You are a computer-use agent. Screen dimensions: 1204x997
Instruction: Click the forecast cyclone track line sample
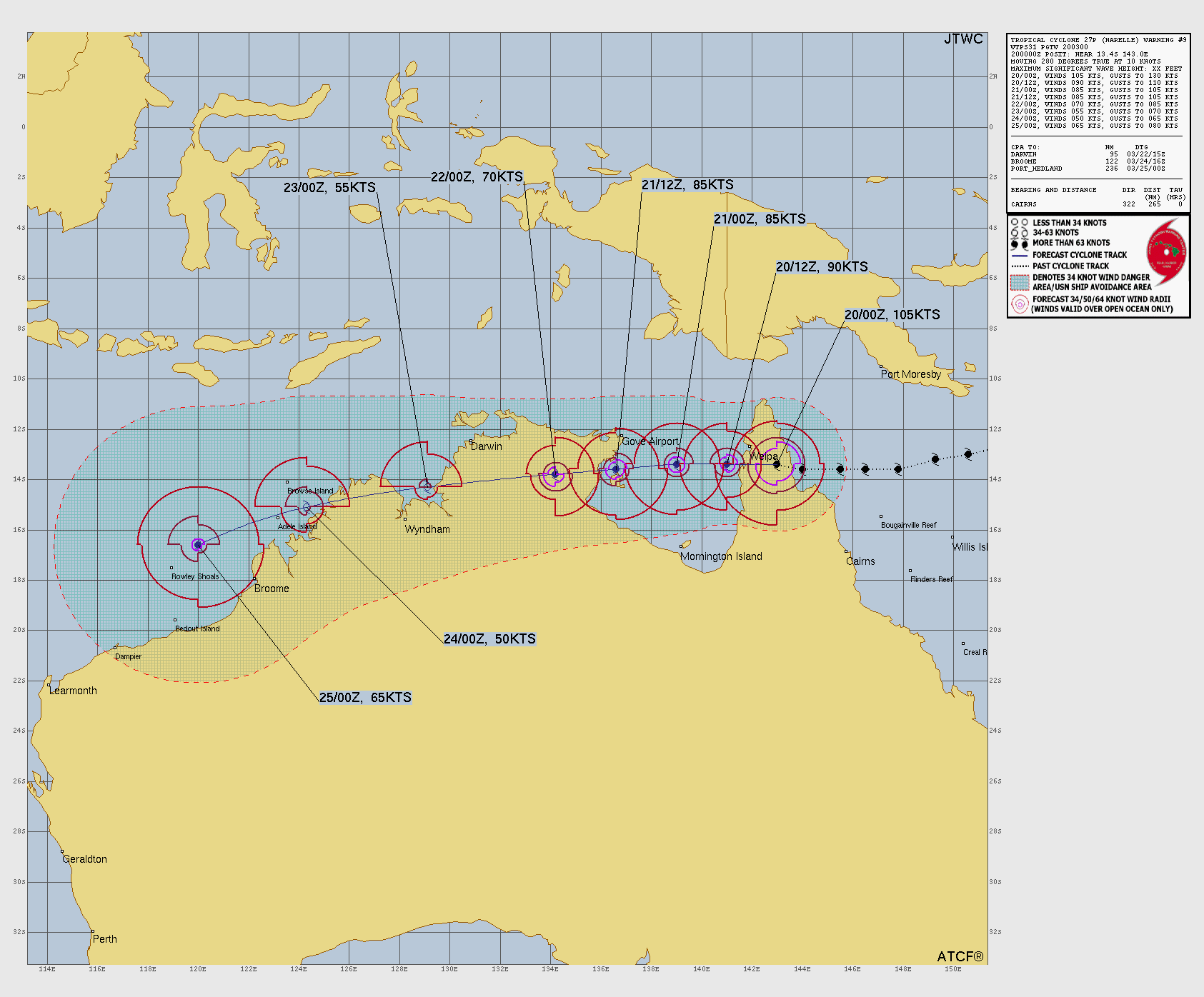coord(1020,255)
